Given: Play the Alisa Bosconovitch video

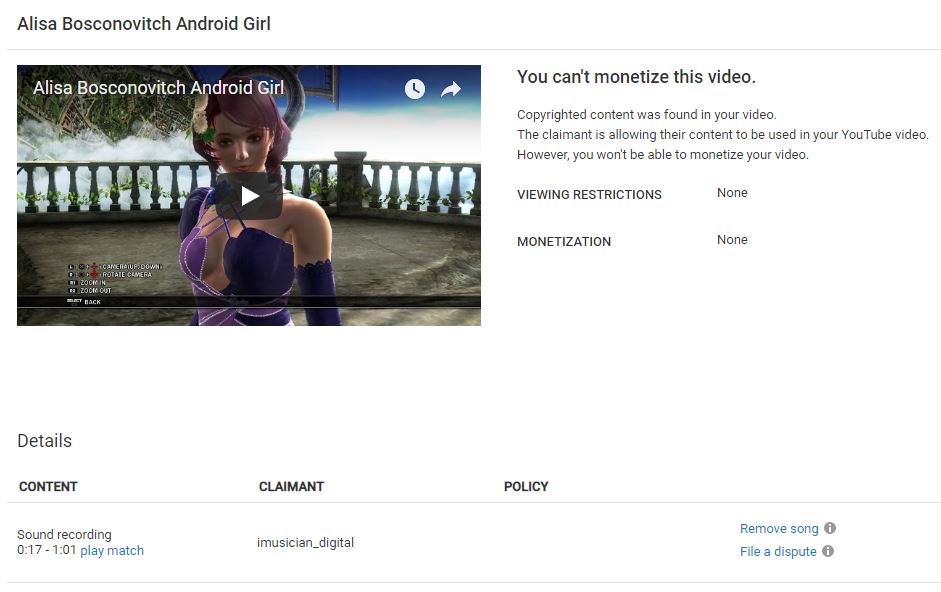Looking at the screenshot, I should click(x=249, y=196).
